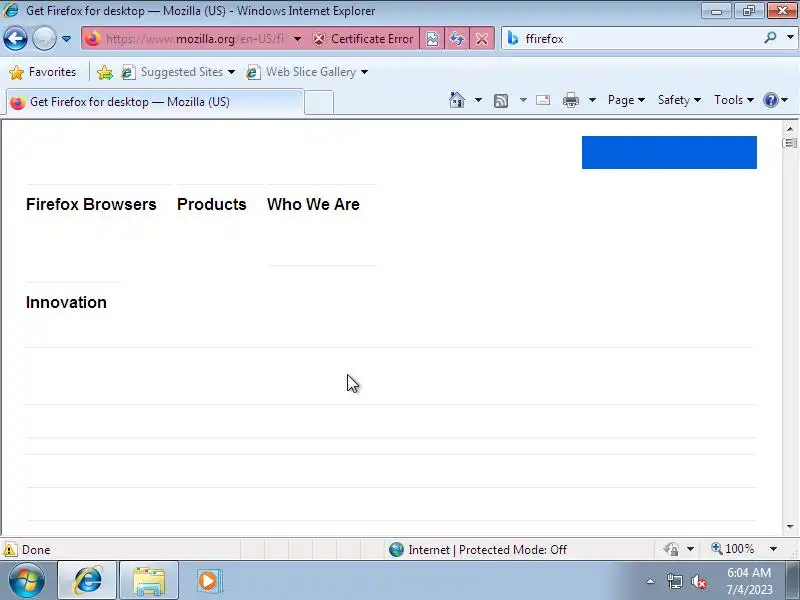The height and width of the screenshot is (600, 800).
Task: Toggle the Compatibility View icon
Action: pyautogui.click(x=432, y=39)
